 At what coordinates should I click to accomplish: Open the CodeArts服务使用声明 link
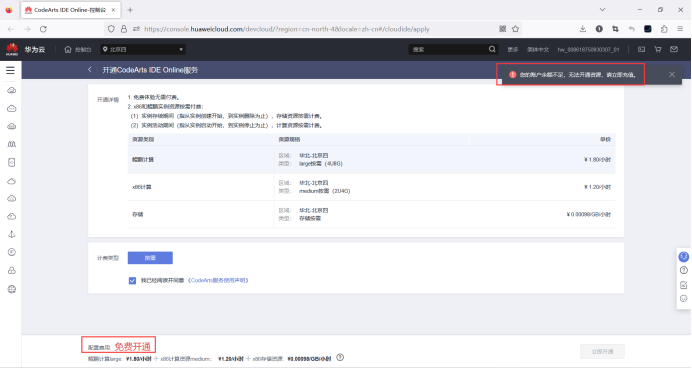(x=218, y=280)
